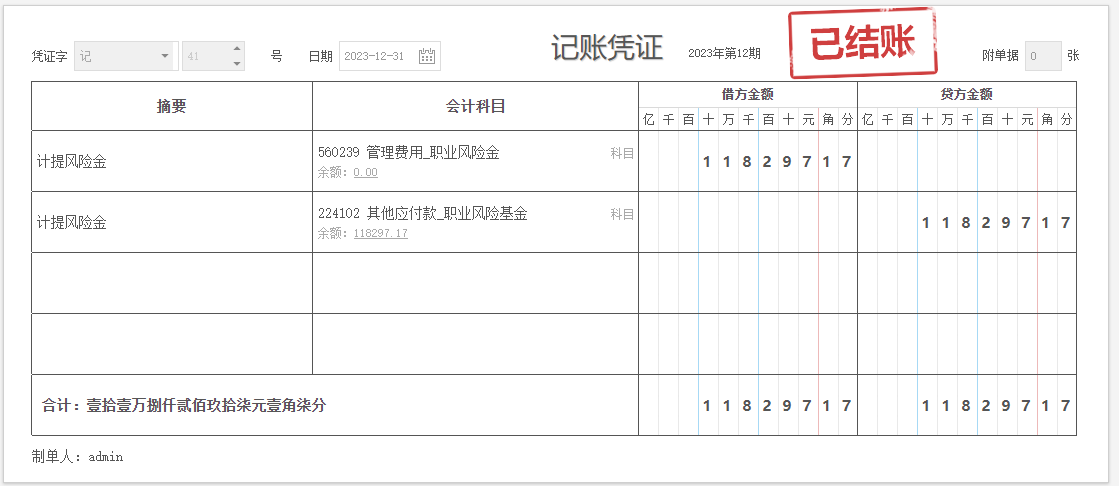Increase voucher number with the up arrow

[237, 49]
